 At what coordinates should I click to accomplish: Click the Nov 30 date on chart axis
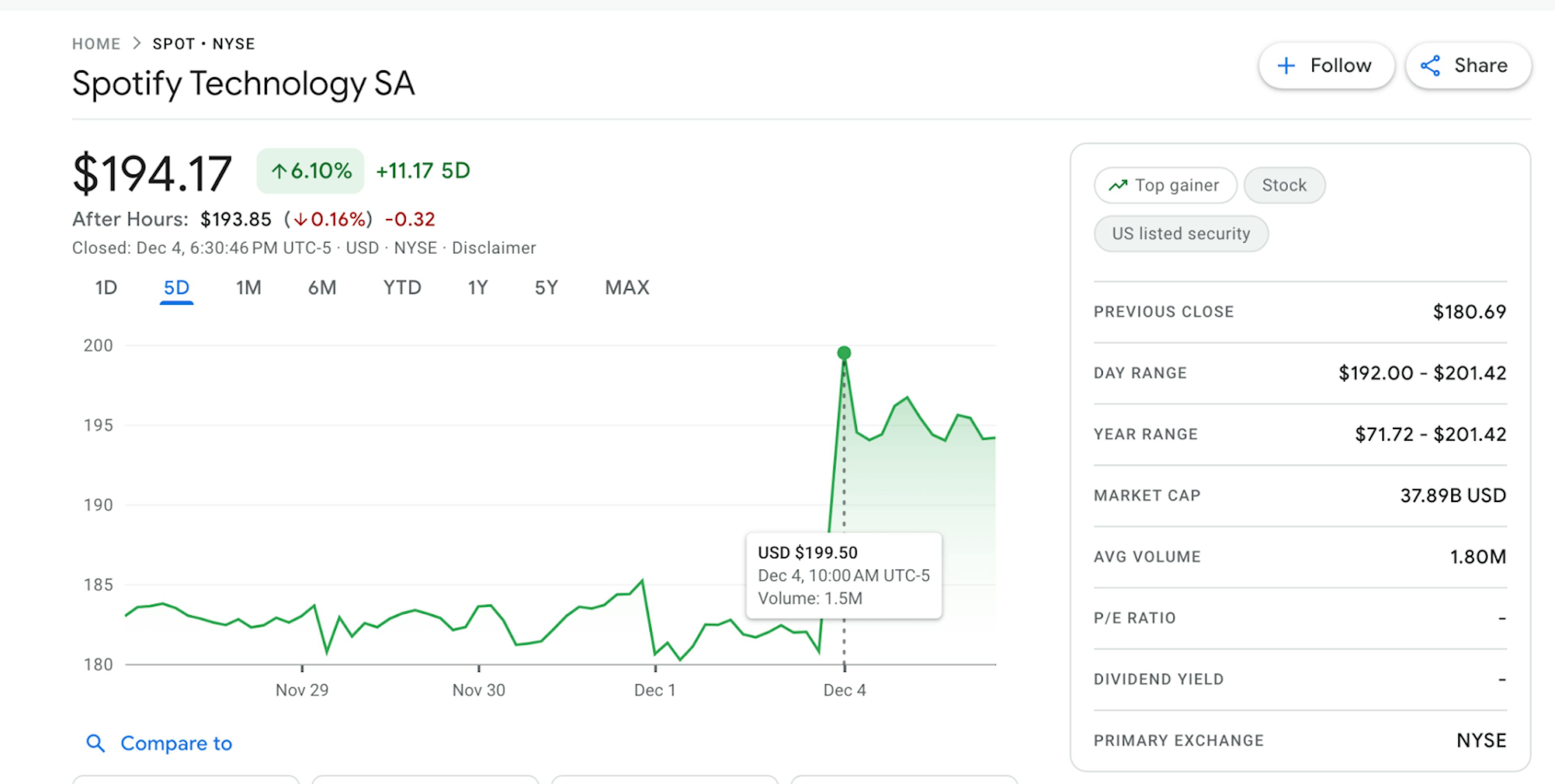(x=478, y=690)
